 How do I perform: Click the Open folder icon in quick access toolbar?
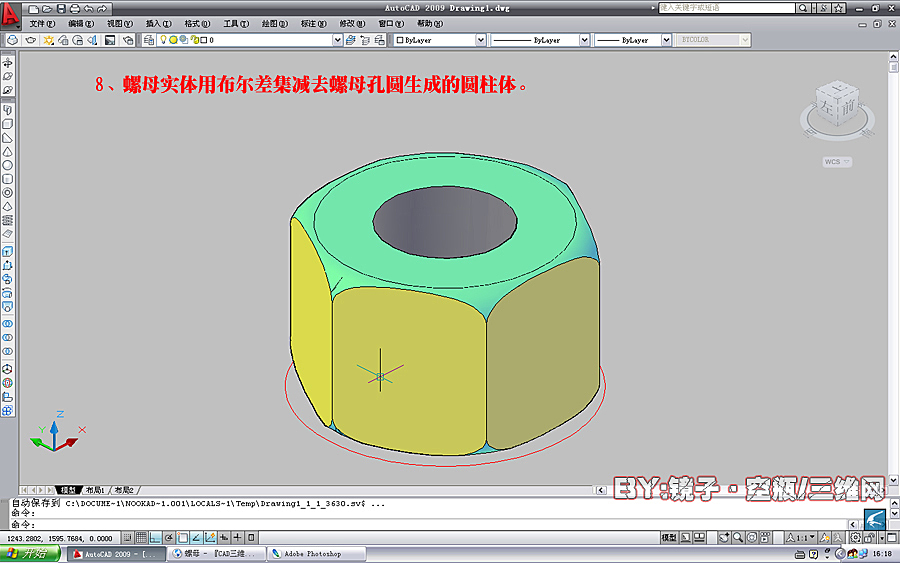47,9
